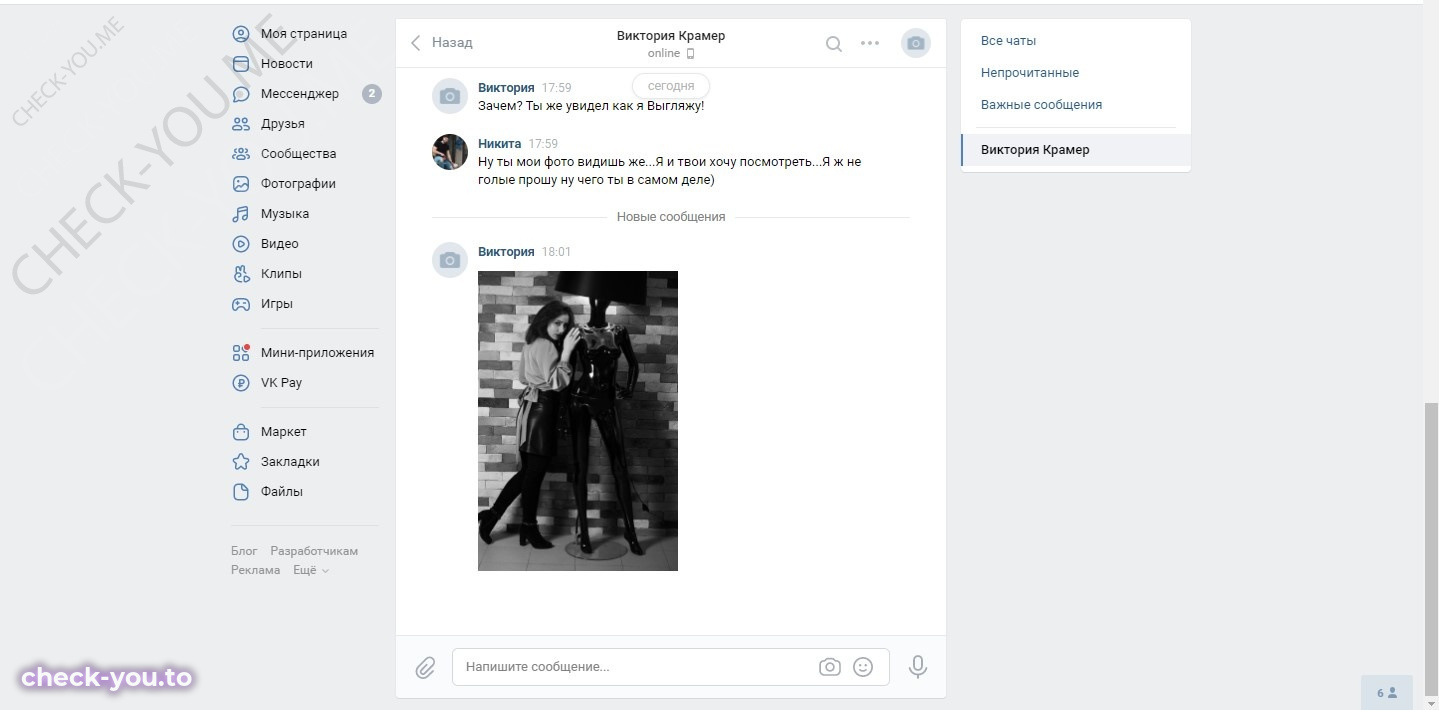Open Мини-приложения grid icon
The height and width of the screenshot is (710, 1439).
(x=241, y=353)
